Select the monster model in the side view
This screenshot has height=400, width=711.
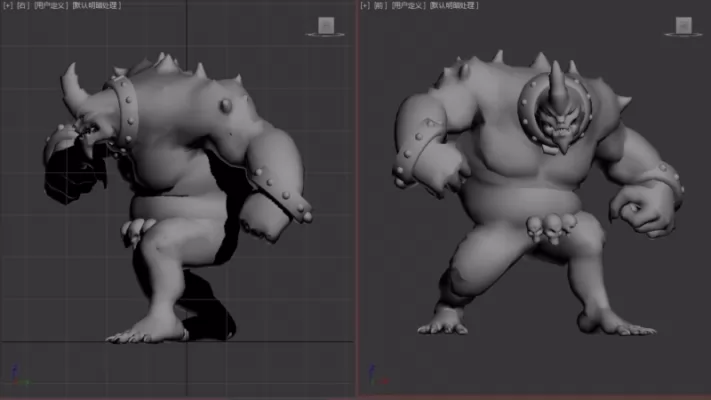coord(177,200)
